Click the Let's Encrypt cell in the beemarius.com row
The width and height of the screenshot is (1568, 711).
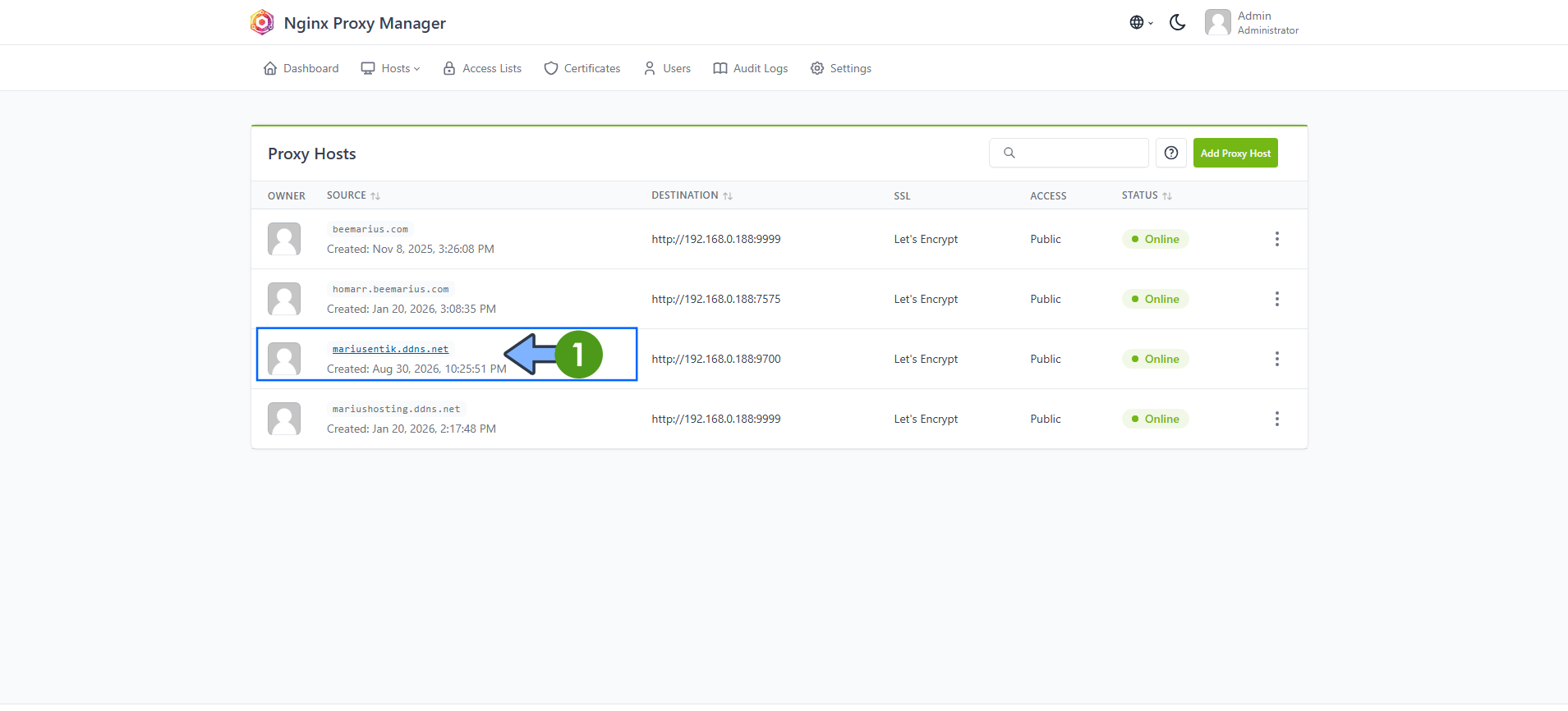click(x=926, y=239)
